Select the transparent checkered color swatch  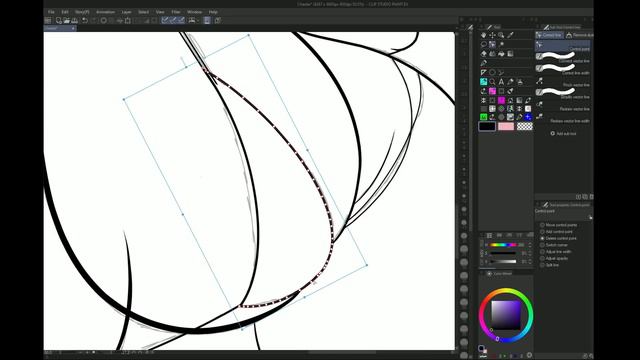524,127
